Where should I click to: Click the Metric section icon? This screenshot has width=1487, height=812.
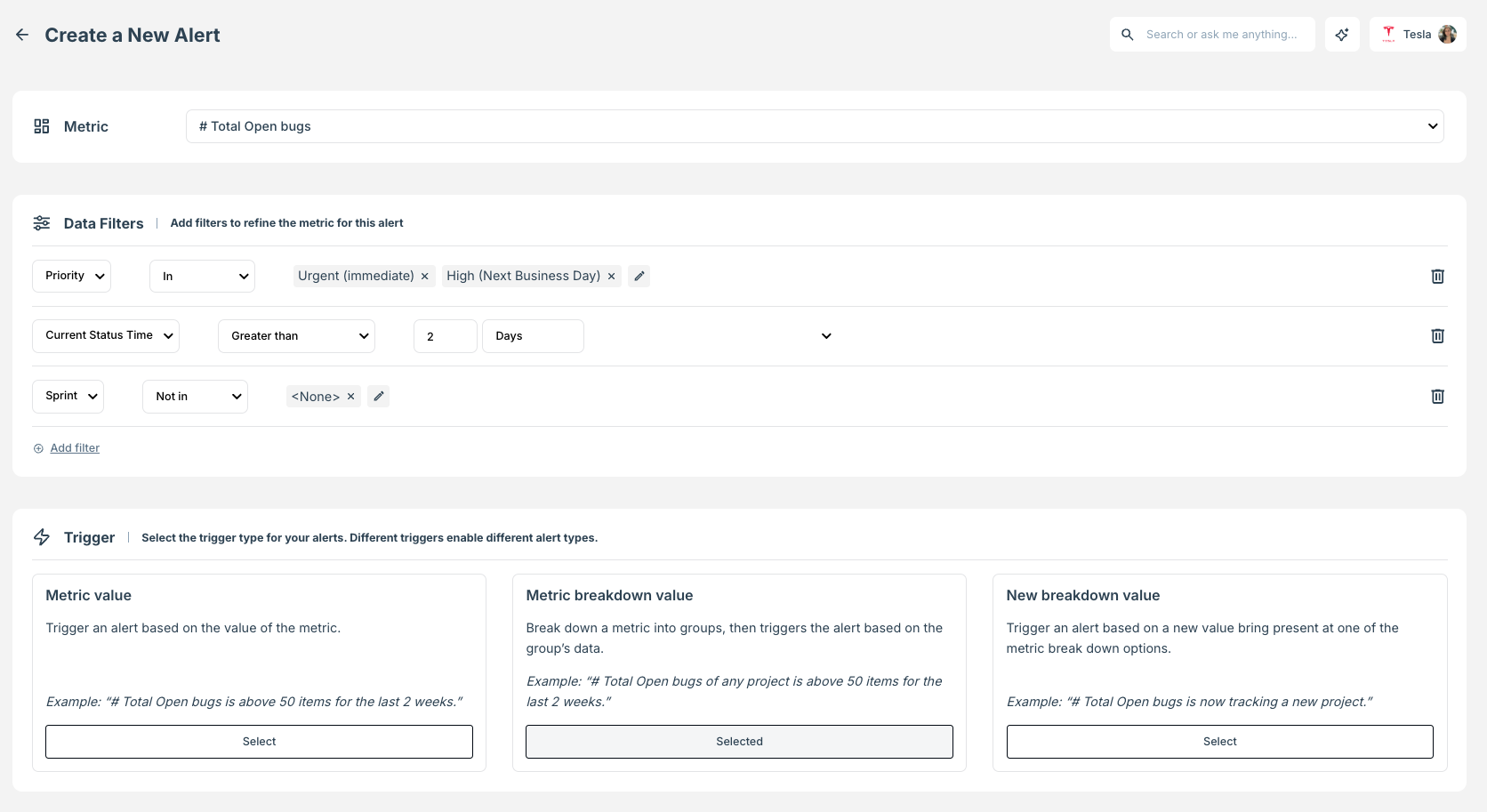coord(42,126)
